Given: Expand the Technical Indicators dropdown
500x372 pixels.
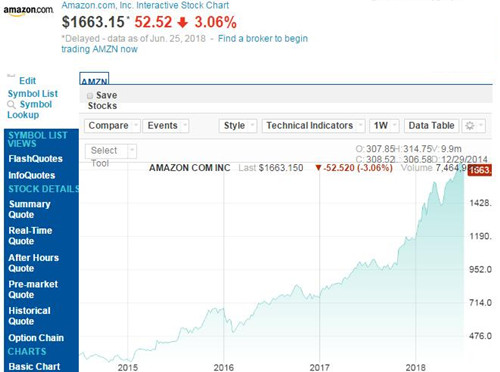Looking at the screenshot, I should point(313,126).
